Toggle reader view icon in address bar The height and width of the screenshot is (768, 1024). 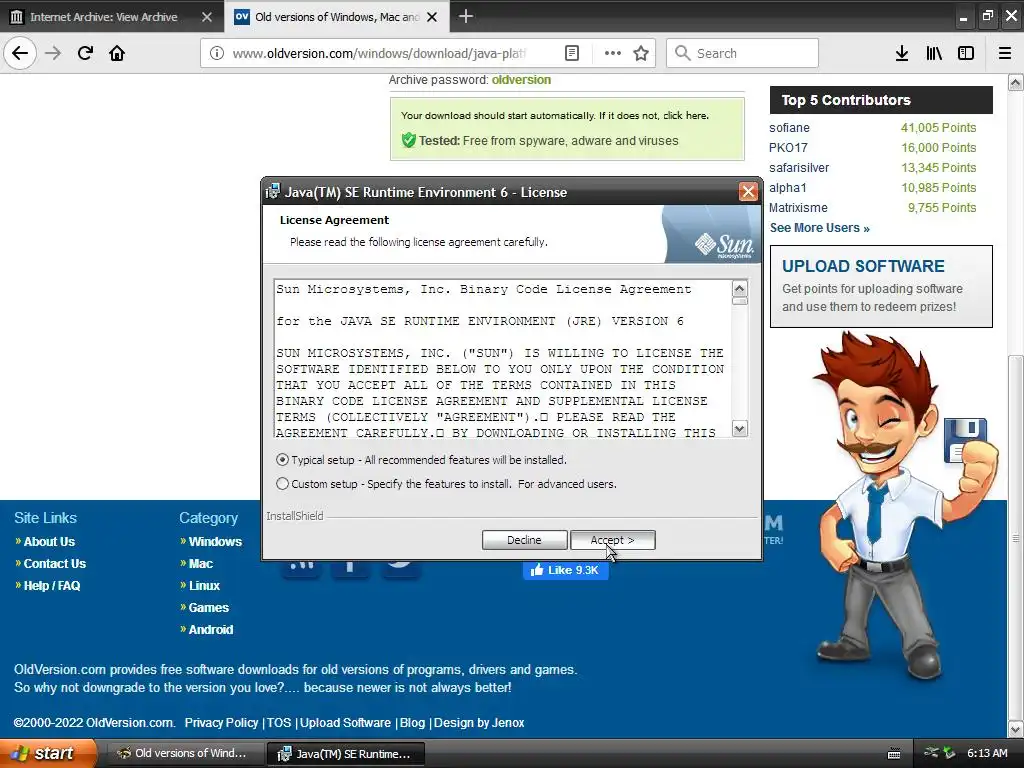click(571, 54)
